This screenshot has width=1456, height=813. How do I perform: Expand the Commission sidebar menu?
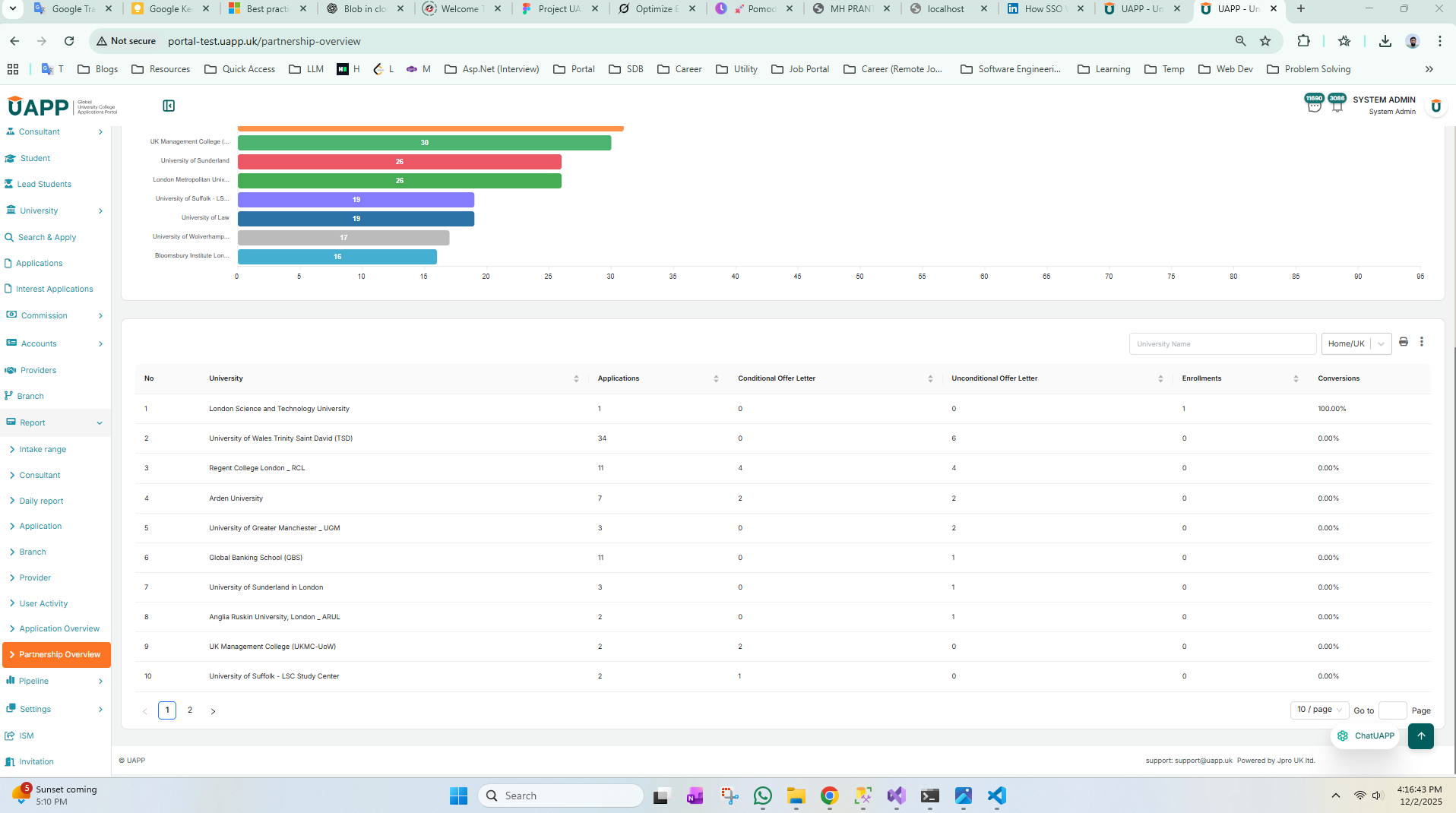[x=55, y=315]
